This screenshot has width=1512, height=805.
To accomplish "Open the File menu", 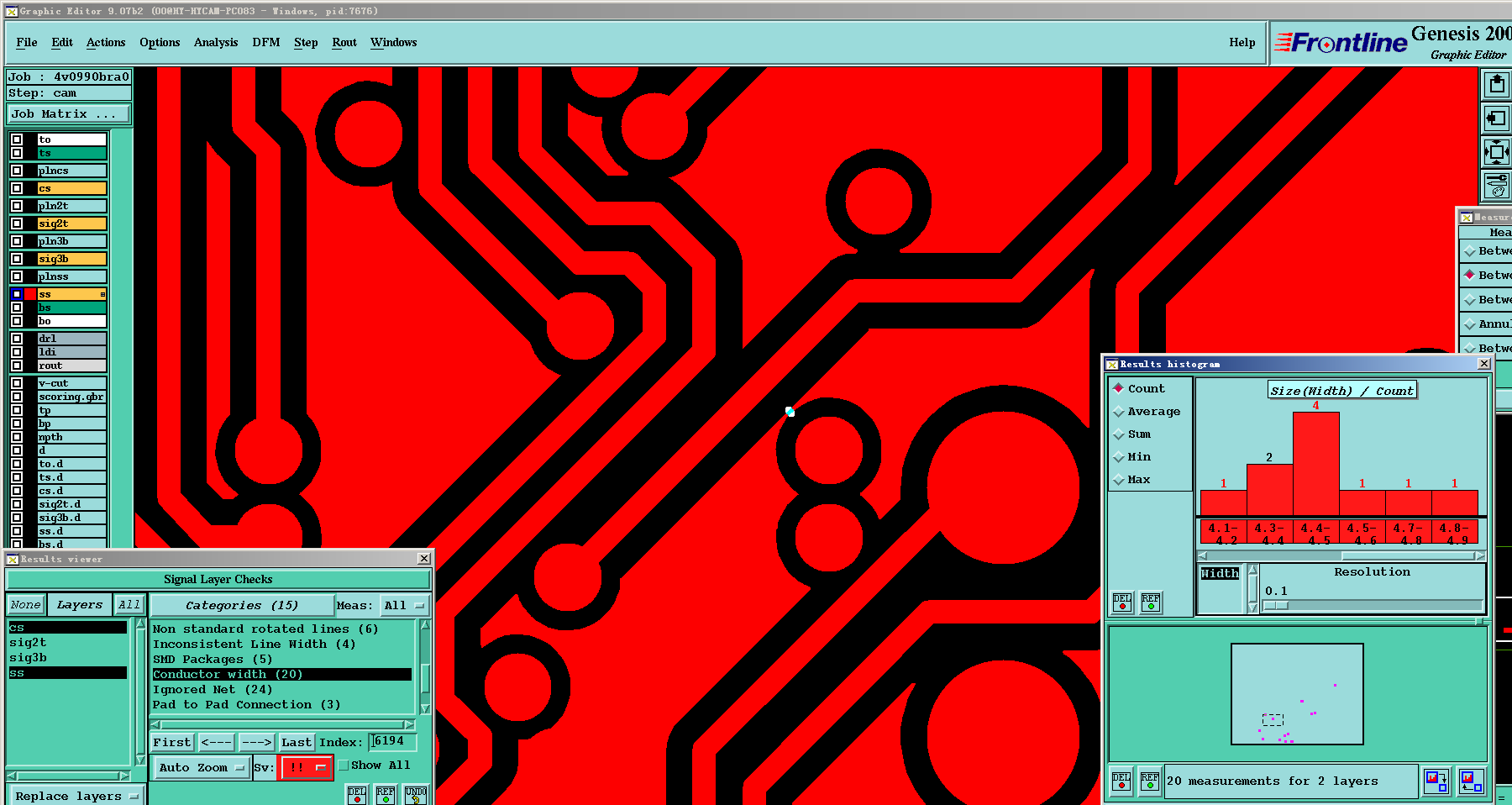I will pyautogui.click(x=27, y=42).
